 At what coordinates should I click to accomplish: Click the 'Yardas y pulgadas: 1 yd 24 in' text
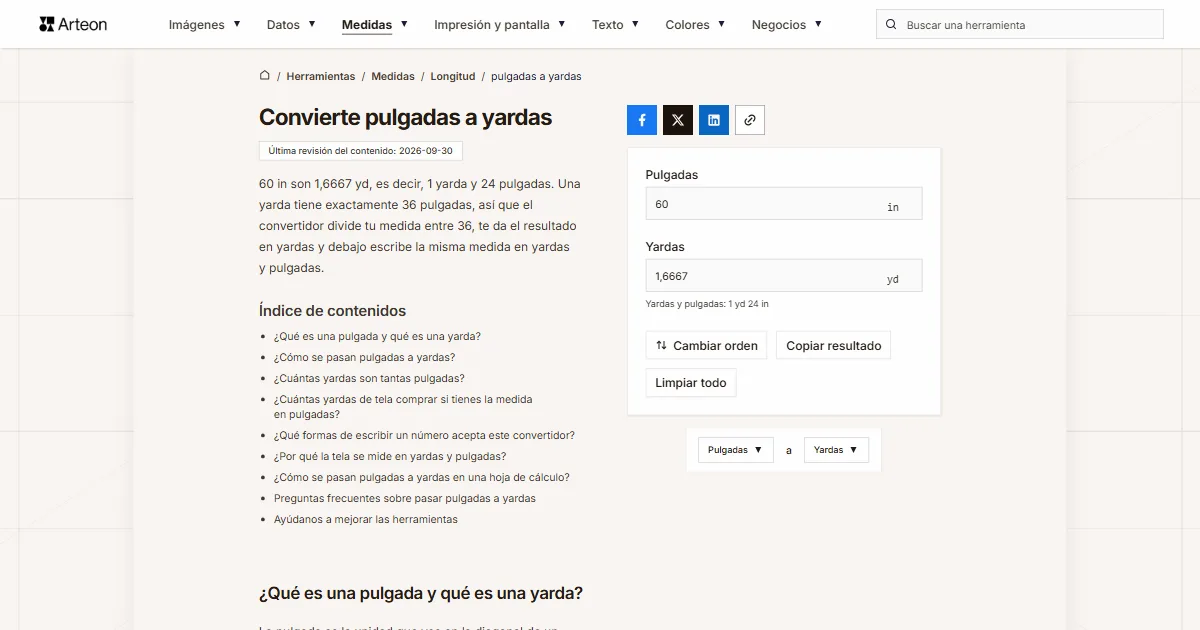pos(707,304)
